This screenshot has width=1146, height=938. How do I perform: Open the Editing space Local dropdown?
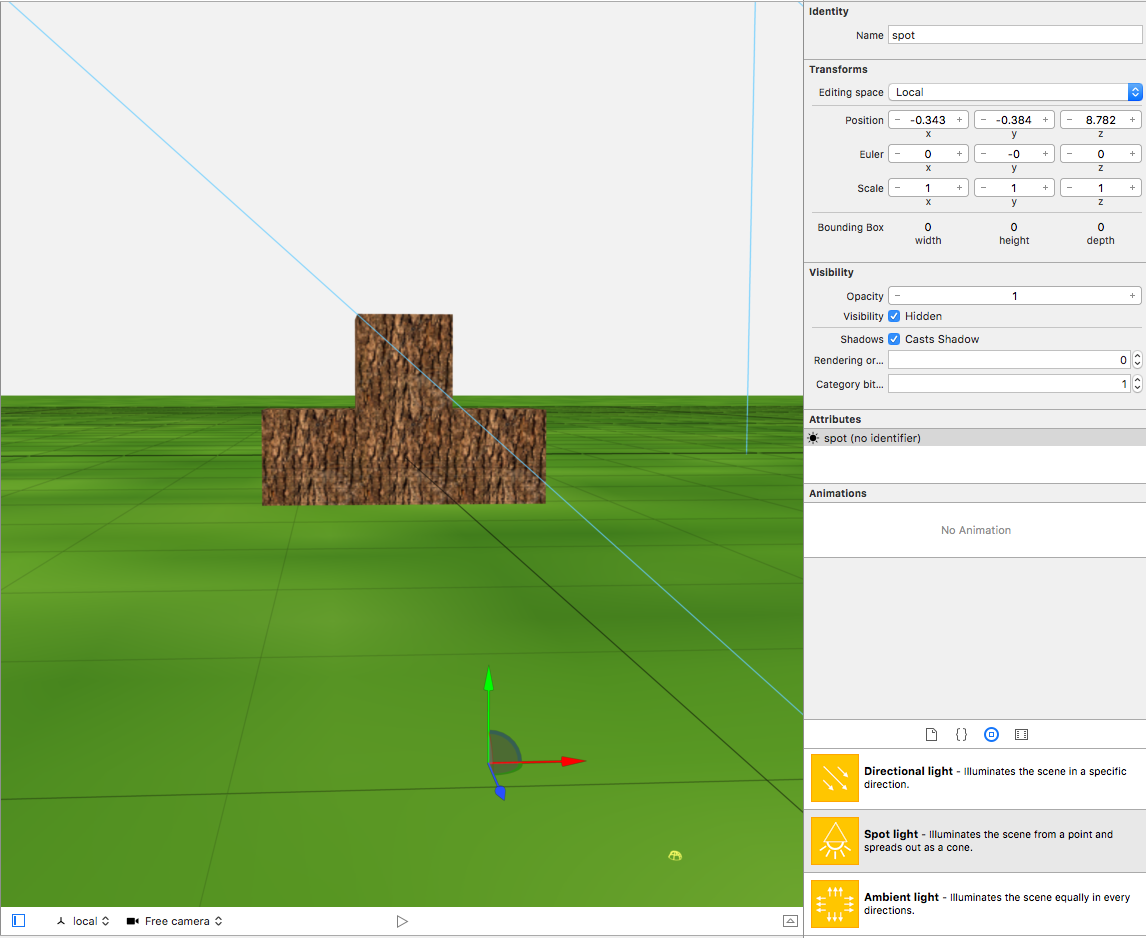(x=1014, y=92)
